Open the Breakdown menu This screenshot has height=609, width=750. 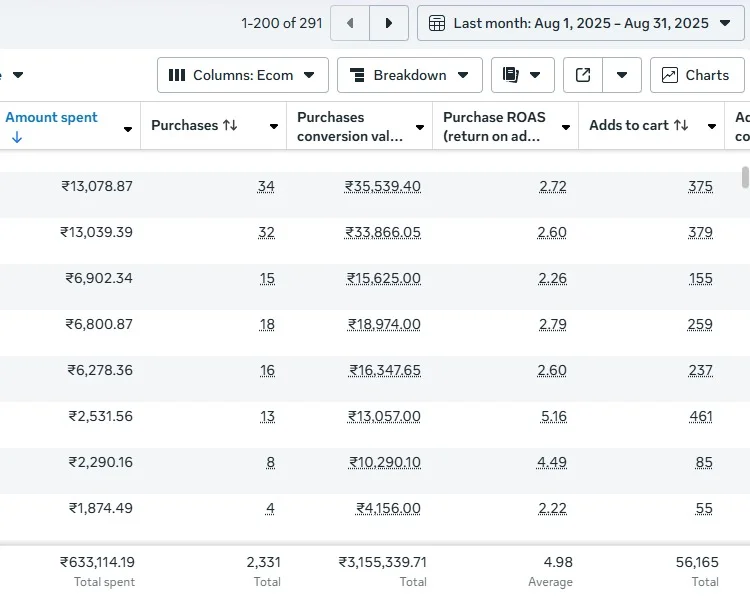point(409,75)
